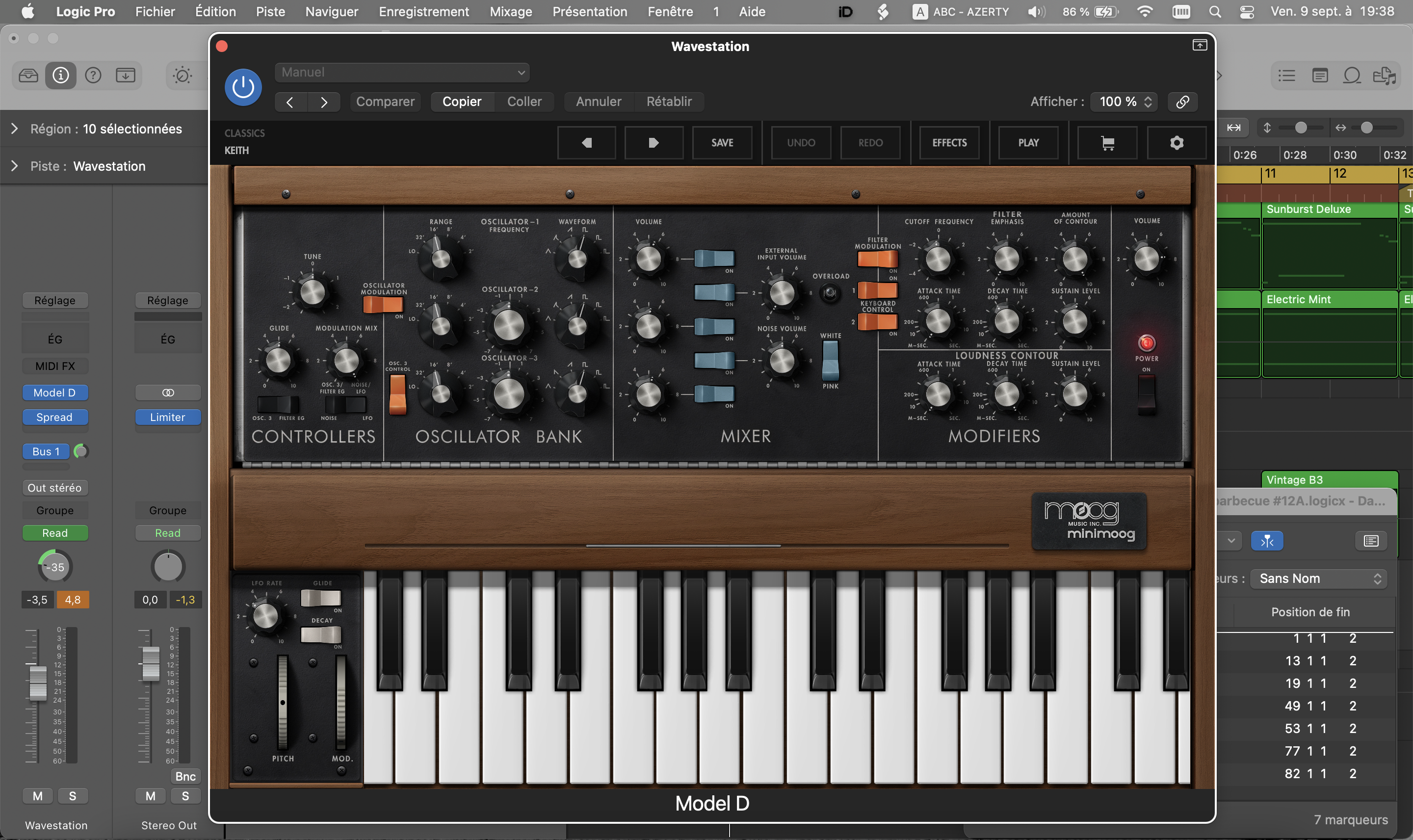This screenshot has height=840, width=1413.
Task: Toggle the inspector info icon
Action: tap(60, 75)
